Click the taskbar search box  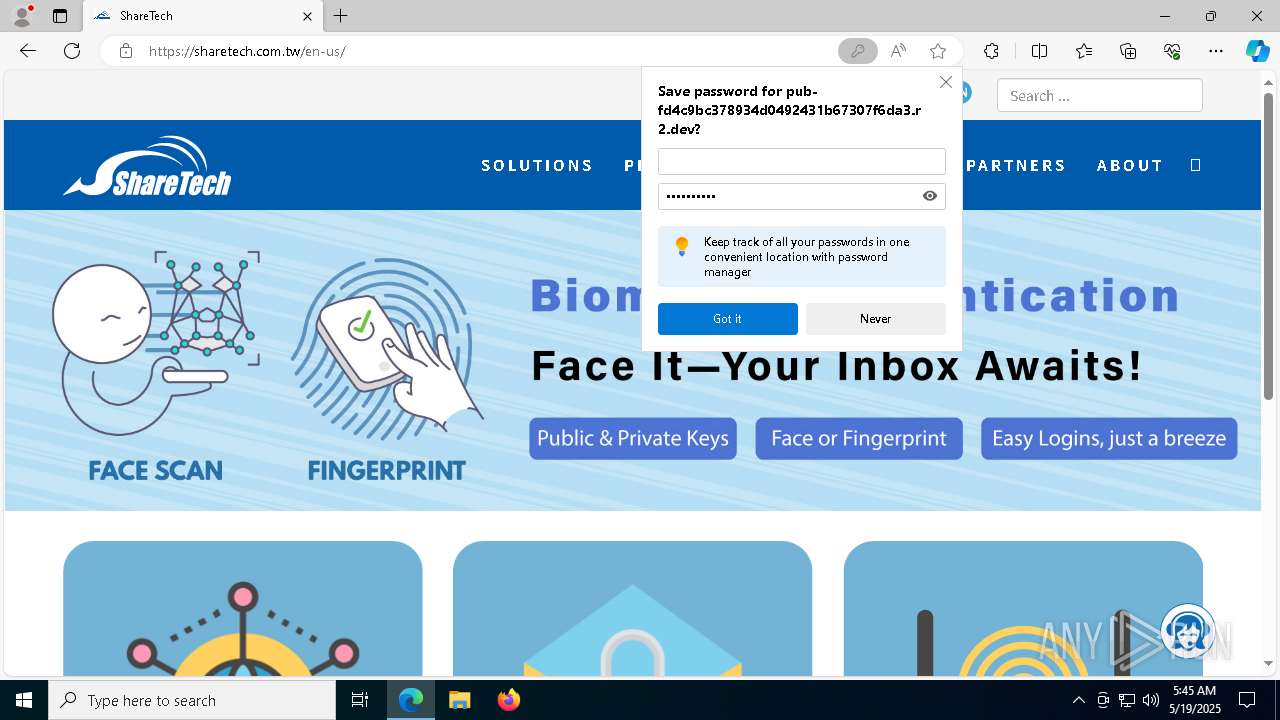tap(192, 700)
